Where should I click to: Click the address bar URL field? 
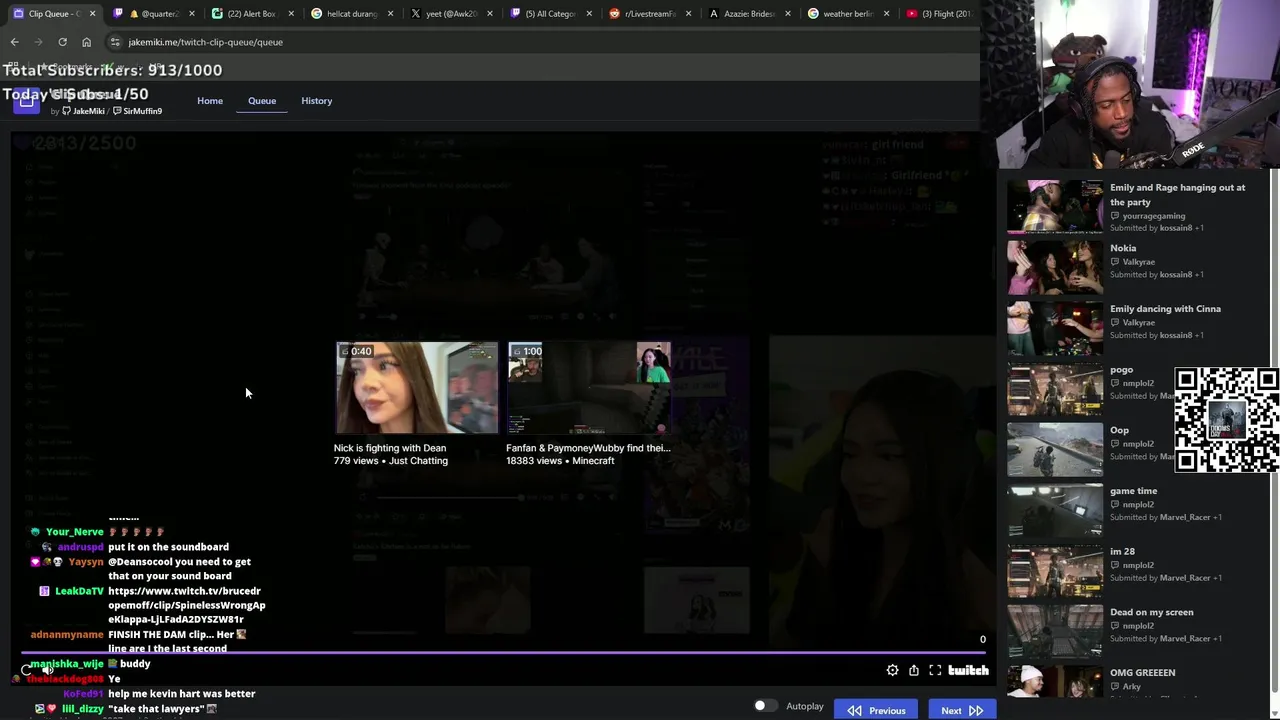(540, 42)
